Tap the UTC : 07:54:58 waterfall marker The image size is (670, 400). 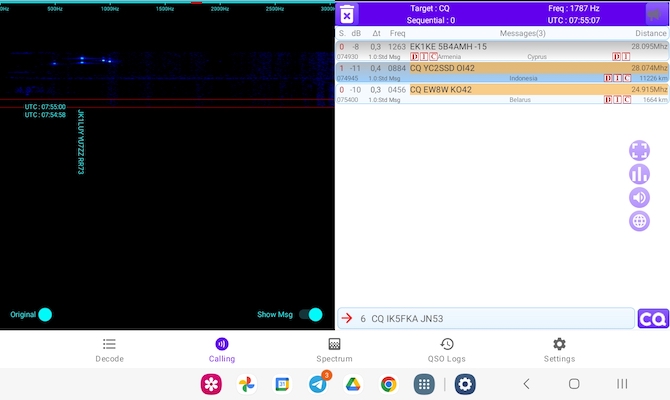click(45, 115)
